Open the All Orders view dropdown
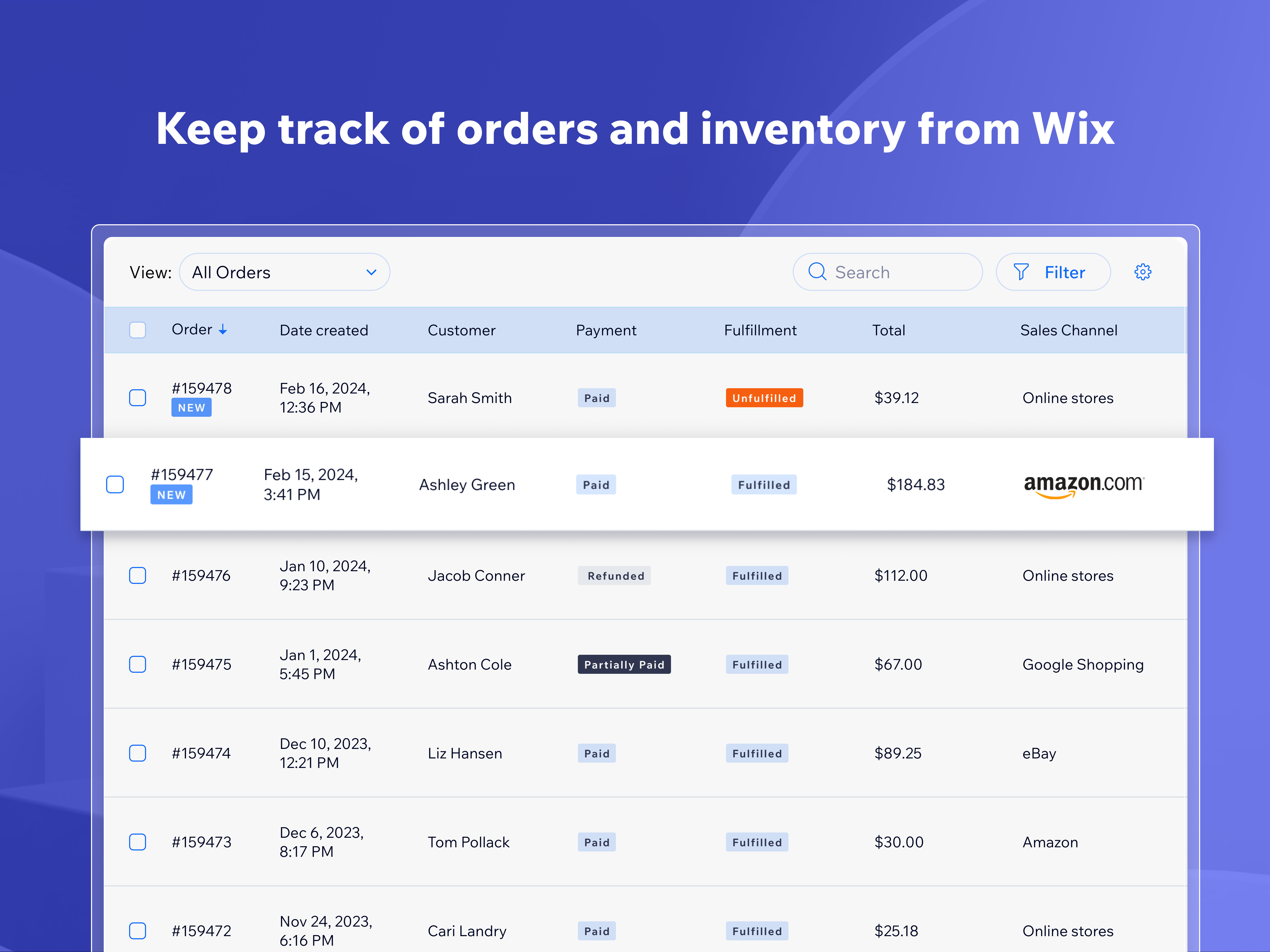 285,272
